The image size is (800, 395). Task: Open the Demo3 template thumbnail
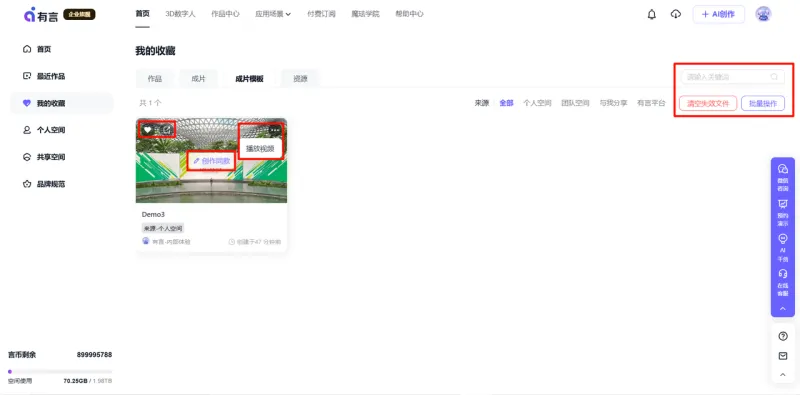click(211, 161)
